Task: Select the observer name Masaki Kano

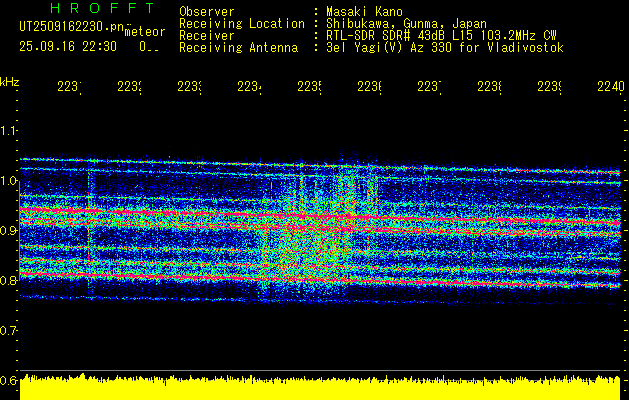Action: (x=364, y=12)
